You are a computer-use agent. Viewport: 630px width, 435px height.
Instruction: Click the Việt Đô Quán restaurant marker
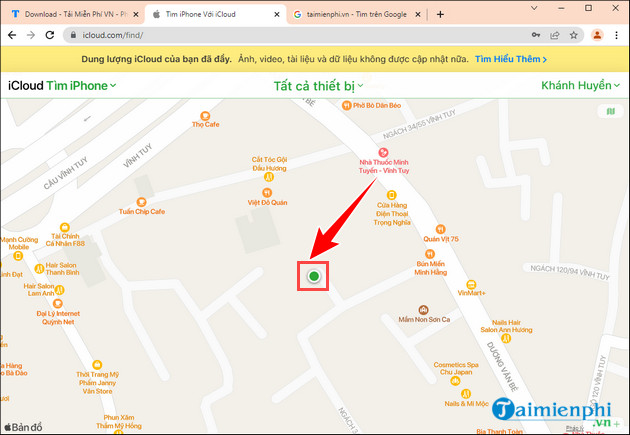[267, 192]
